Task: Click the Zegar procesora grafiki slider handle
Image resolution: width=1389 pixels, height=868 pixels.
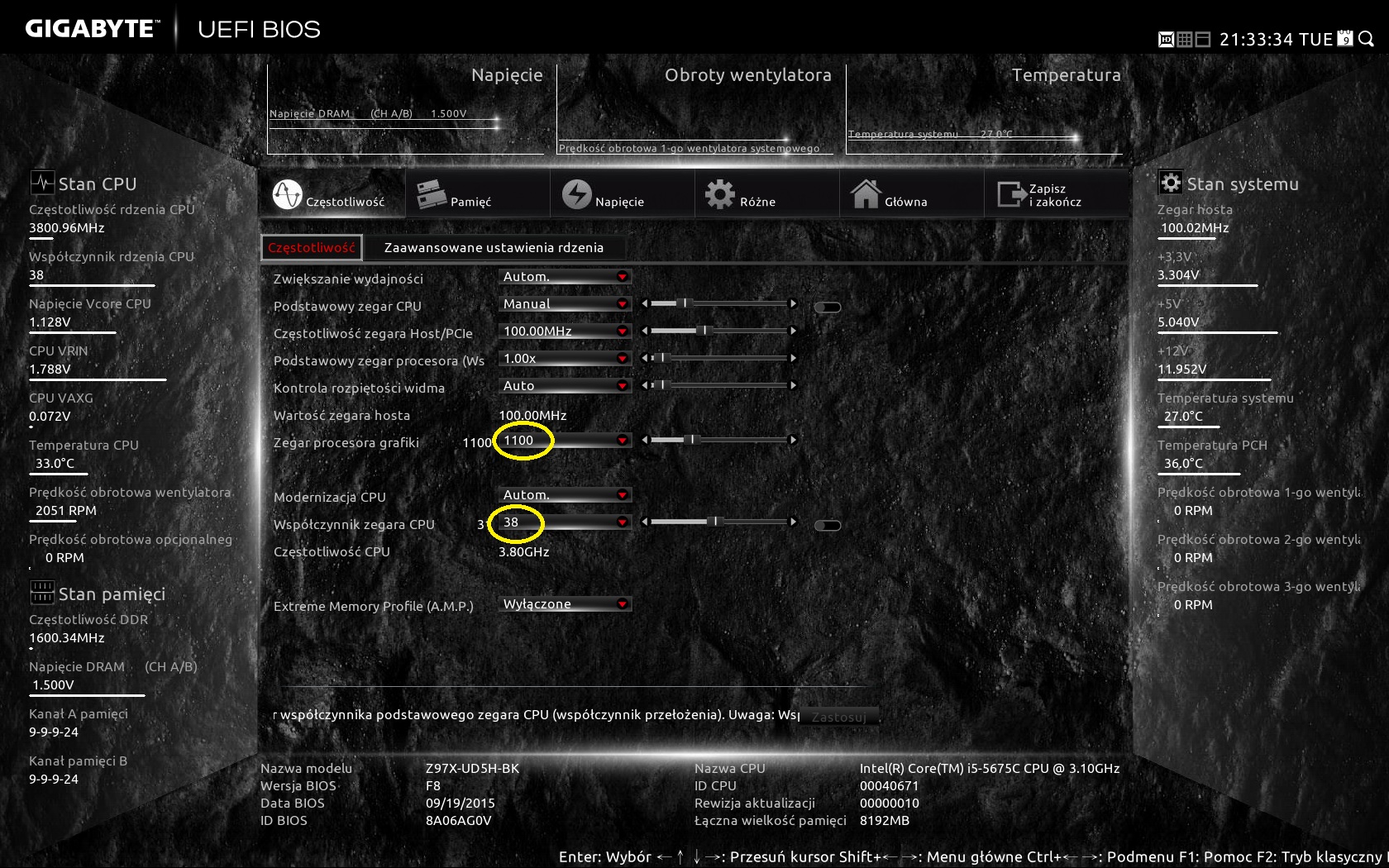Action: tap(692, 441)
